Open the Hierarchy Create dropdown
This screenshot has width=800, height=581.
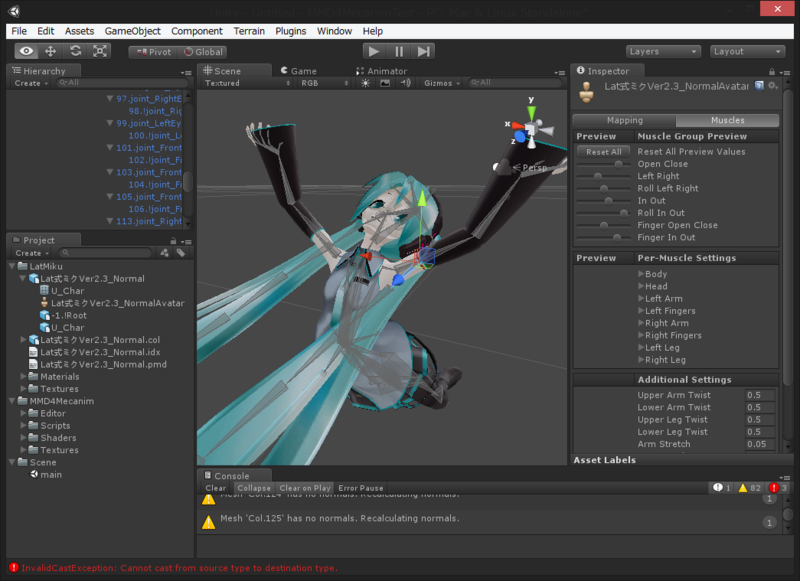click(31, 83)
